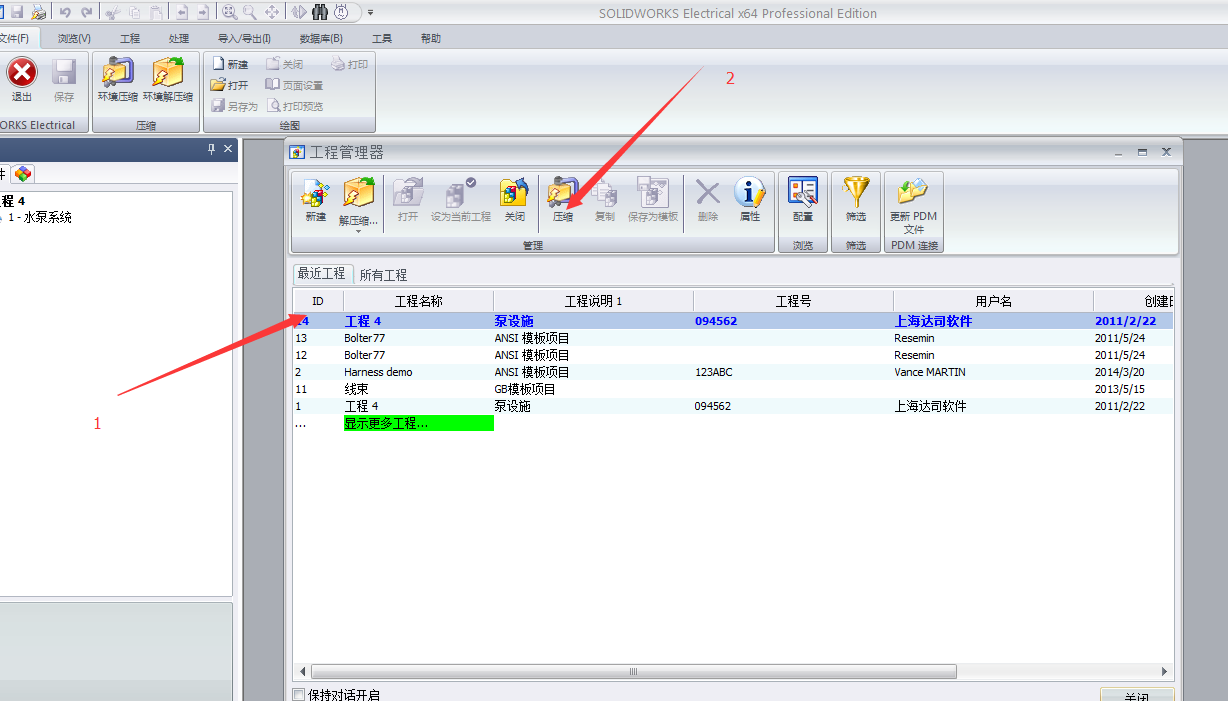This screenshot has height=701, width=1228.
Task: Pin the left side panel with pushpin icon
Action: [x=211, y=149]
